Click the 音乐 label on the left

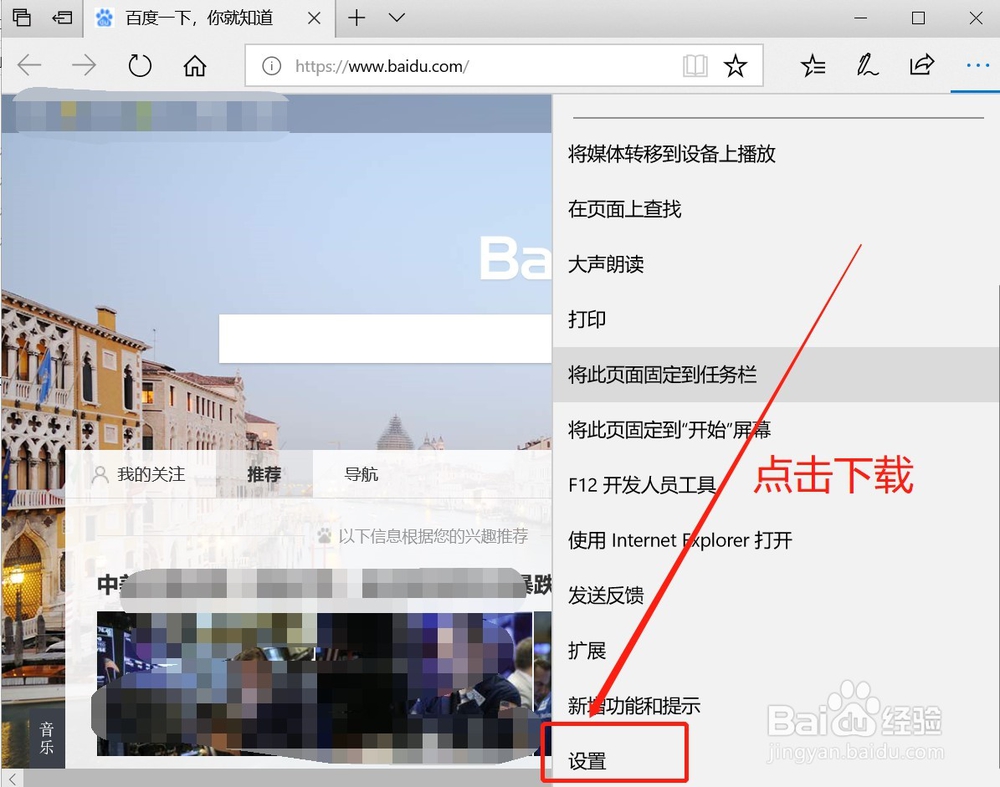44,738
